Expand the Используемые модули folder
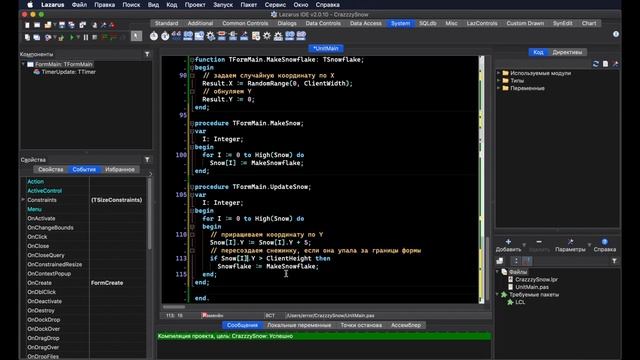Image resolution: width=640 pixels, height=360 pixels. pos(498,73)
